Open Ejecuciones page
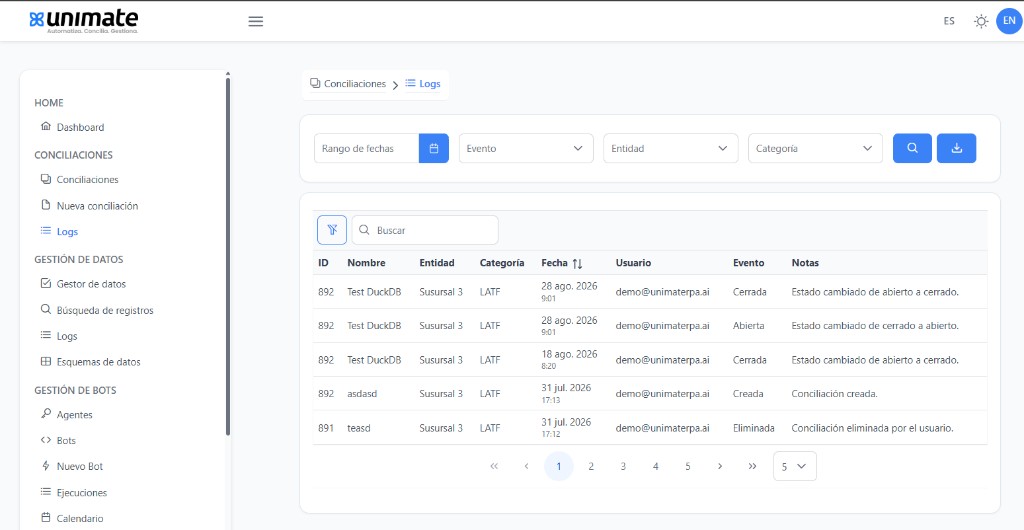Image resolution: width=1024 pixels, height=530 pixels. pyautogui.click(x=82, y=493)
